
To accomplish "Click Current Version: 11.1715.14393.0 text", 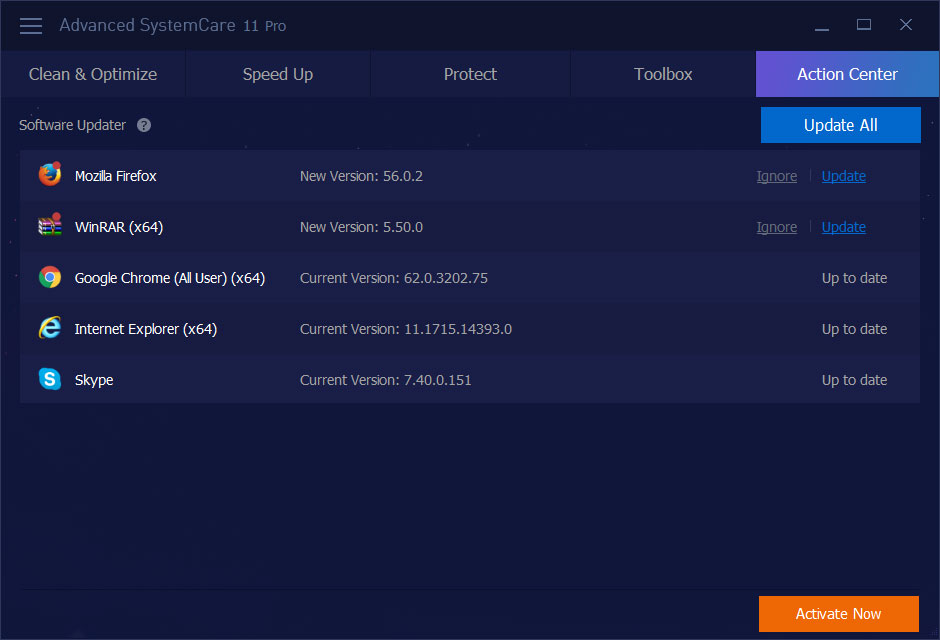I will (406, 329).
